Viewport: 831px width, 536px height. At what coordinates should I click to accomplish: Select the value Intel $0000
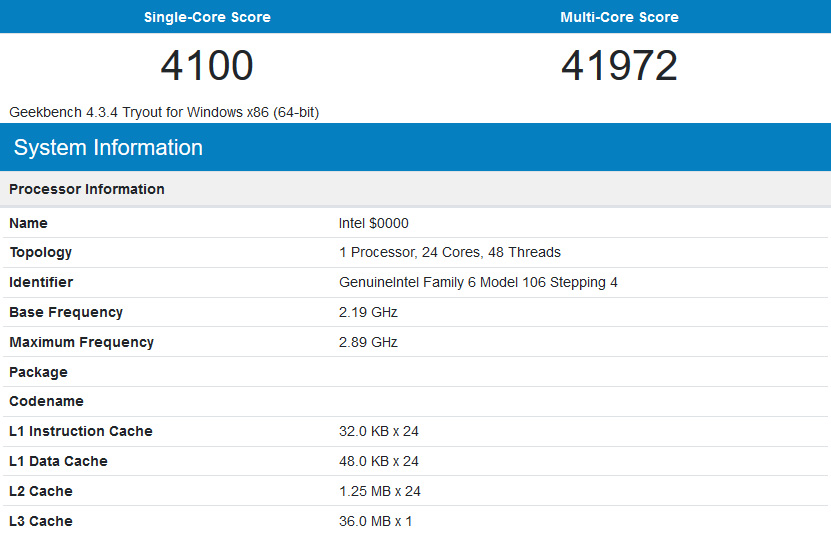(374, 223)
